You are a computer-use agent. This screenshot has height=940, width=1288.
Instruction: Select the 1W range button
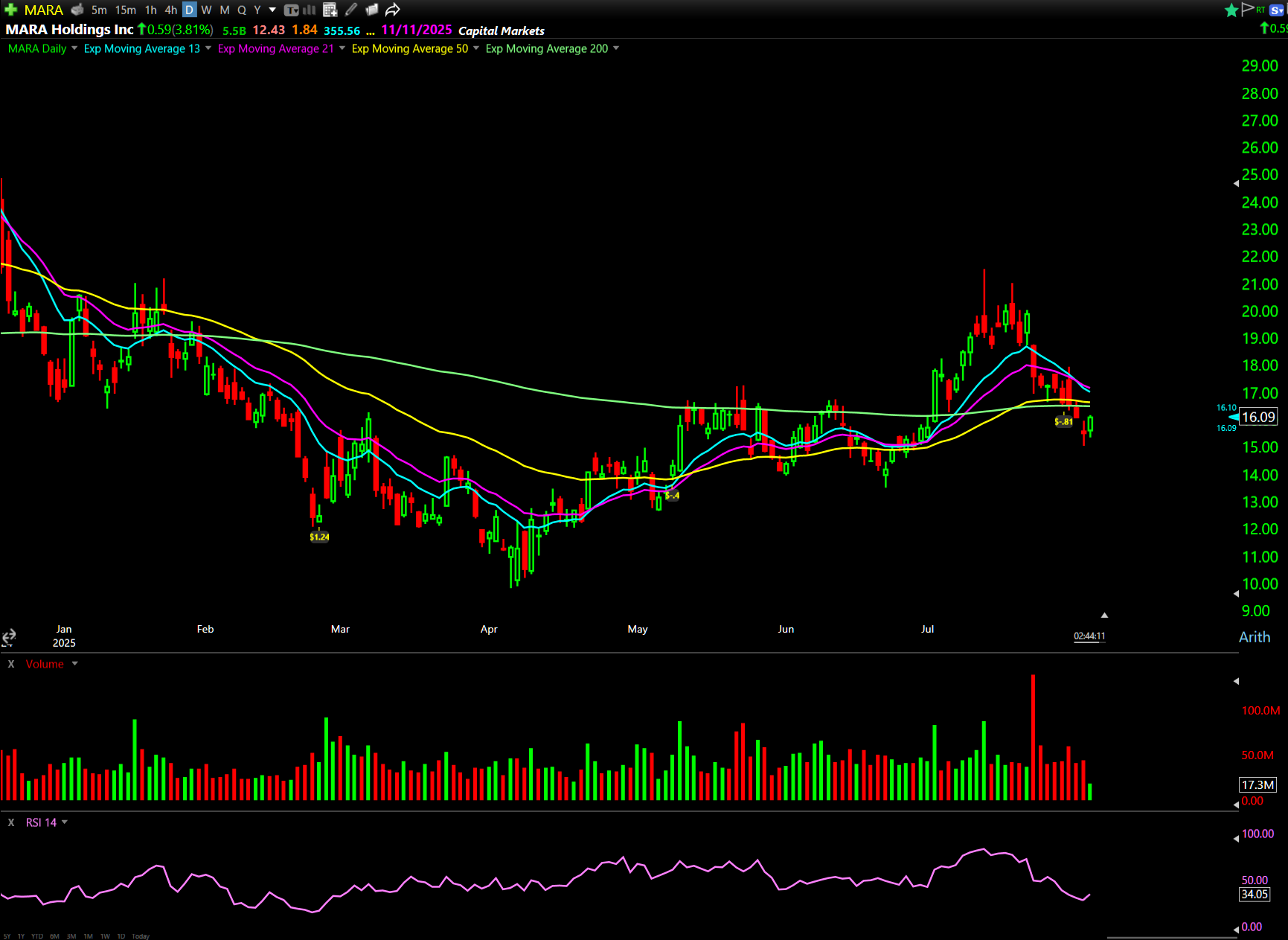(105, 936)
